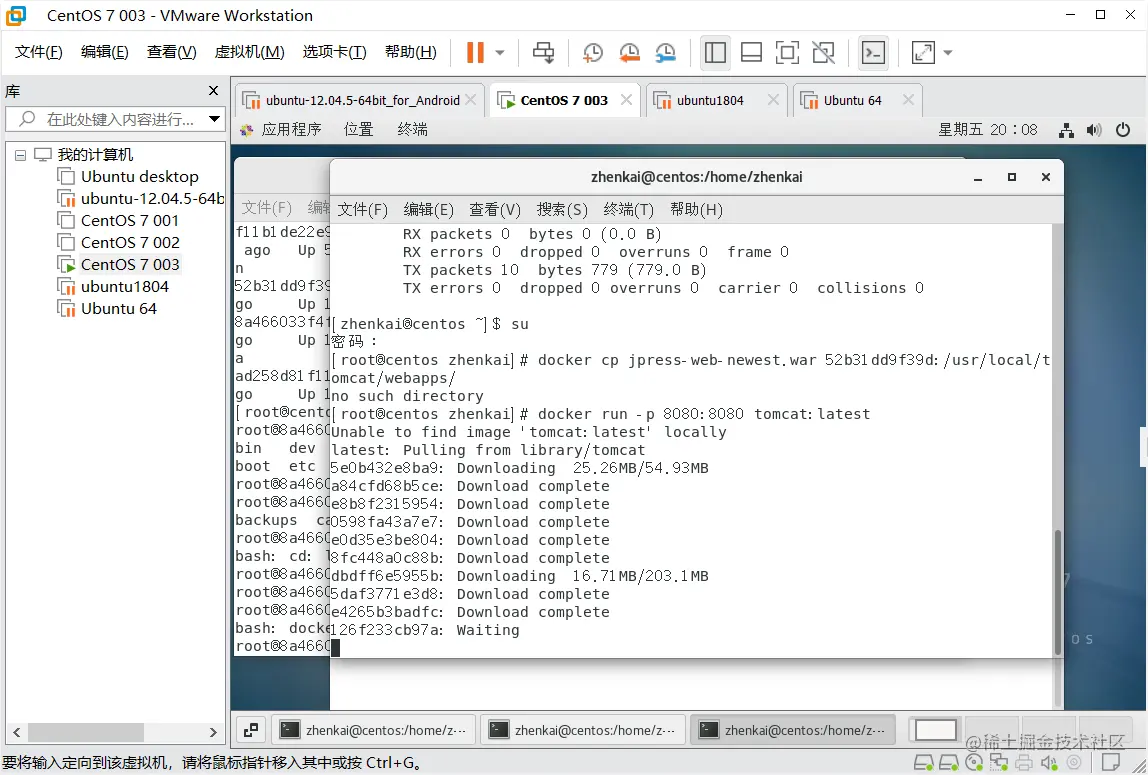The width and height of the screenshot is (1148, 775).
Task: Click the show windows overview icon
Action: coord(251,730)
